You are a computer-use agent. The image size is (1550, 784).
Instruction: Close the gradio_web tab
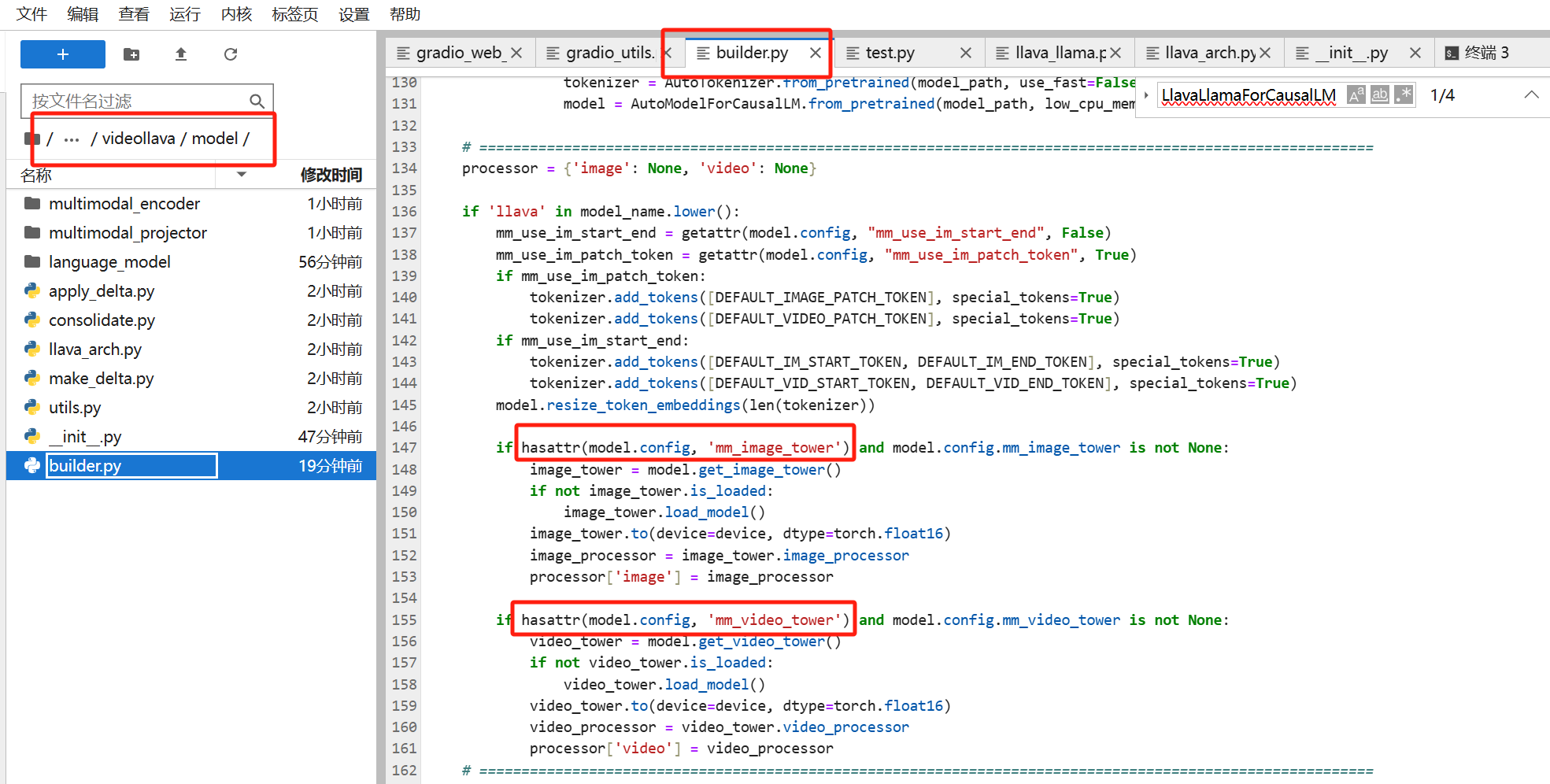(516, 53)
